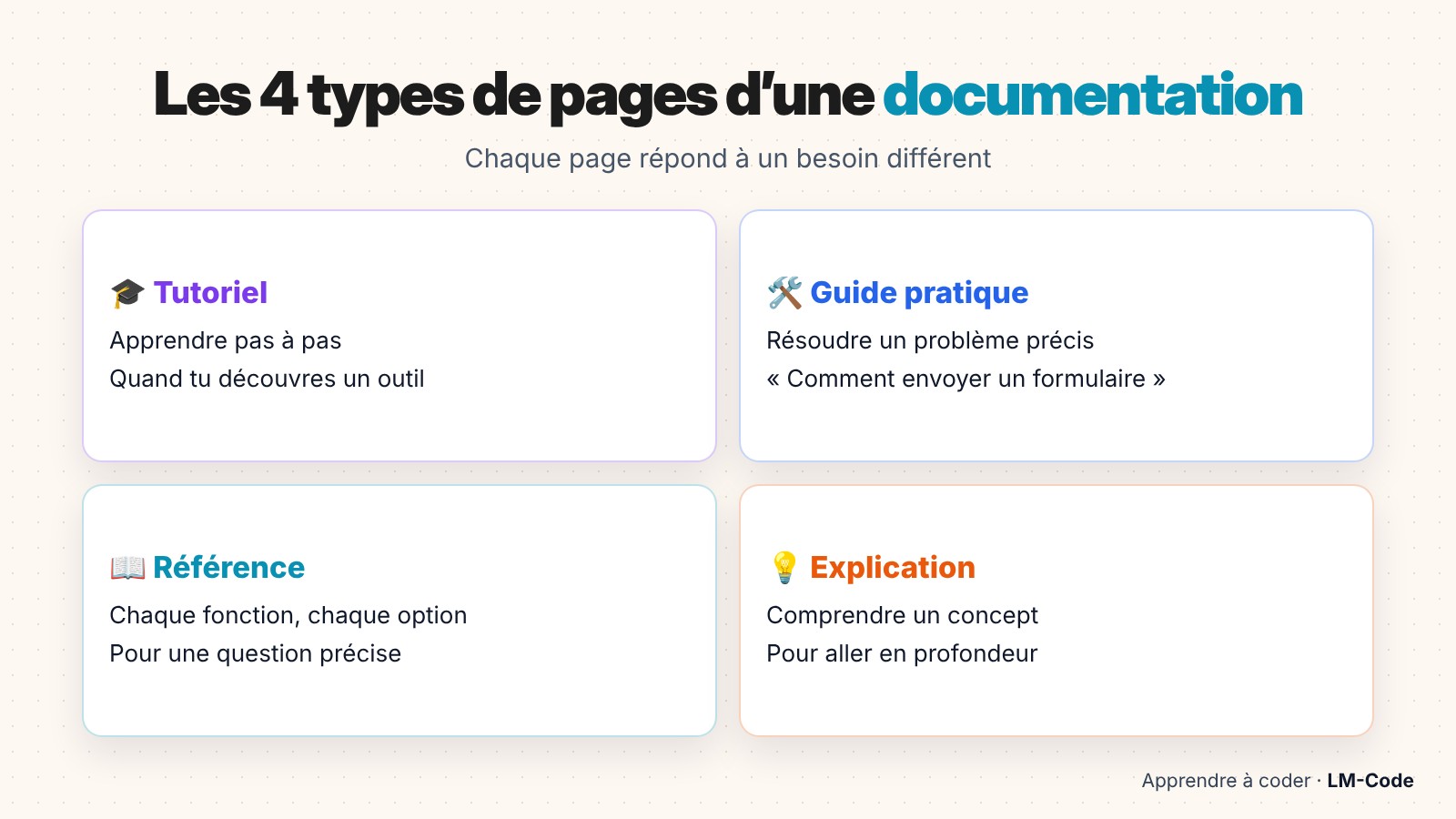The width and height of the screenshot is (1456, 819).
Task: Click the text 'Apprendre pas à pas'
Action: 226,341
